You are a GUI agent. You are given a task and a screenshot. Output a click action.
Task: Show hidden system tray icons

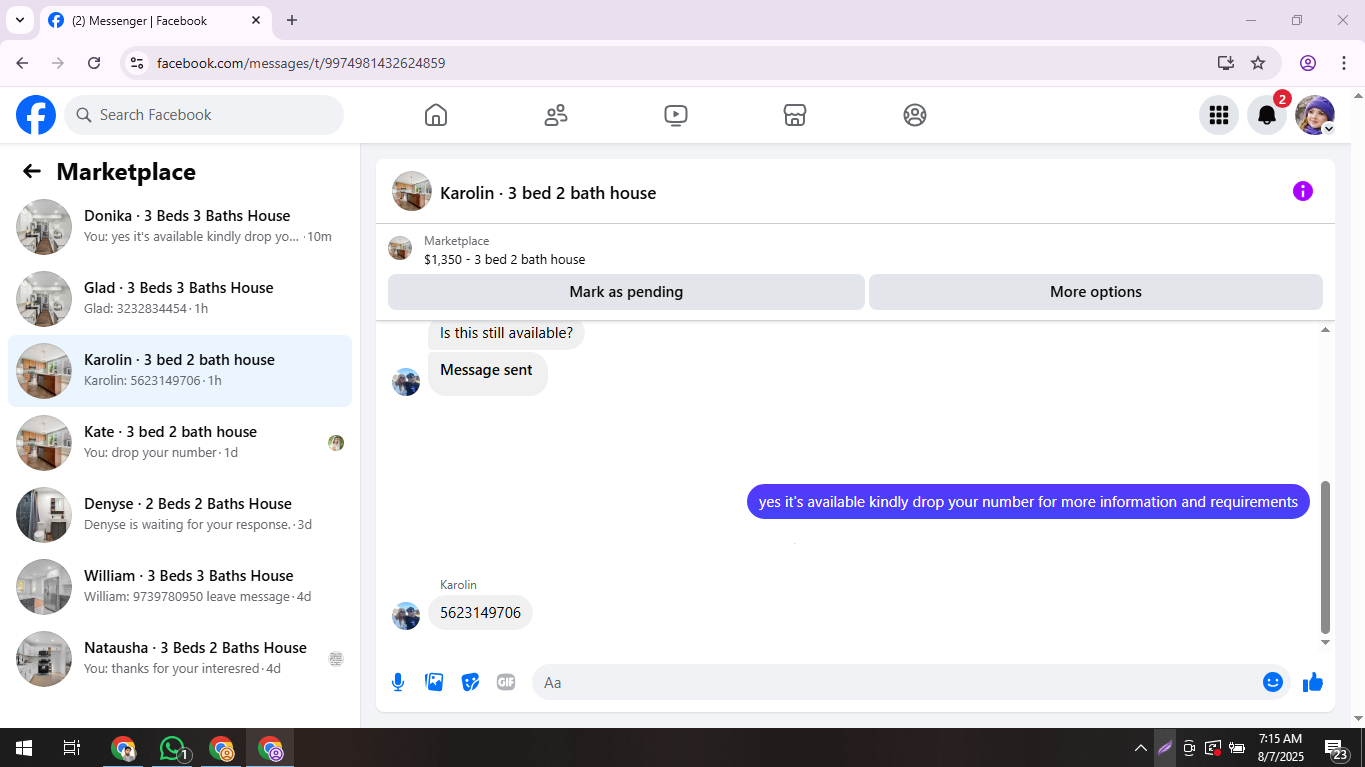1140,747
